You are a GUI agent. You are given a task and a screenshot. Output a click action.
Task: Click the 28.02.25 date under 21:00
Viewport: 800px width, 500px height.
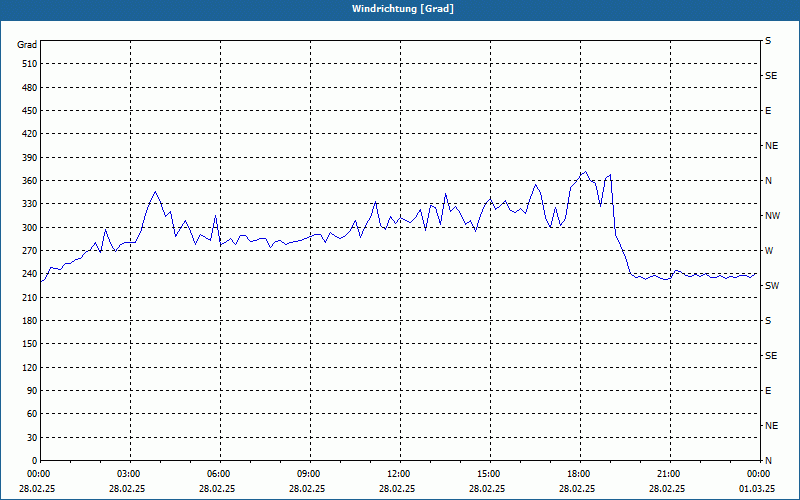pos(667,489)
